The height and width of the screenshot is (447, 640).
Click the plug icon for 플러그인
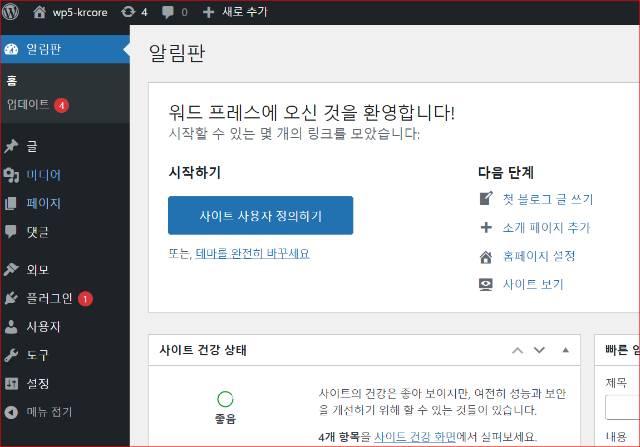click(11, 298)
